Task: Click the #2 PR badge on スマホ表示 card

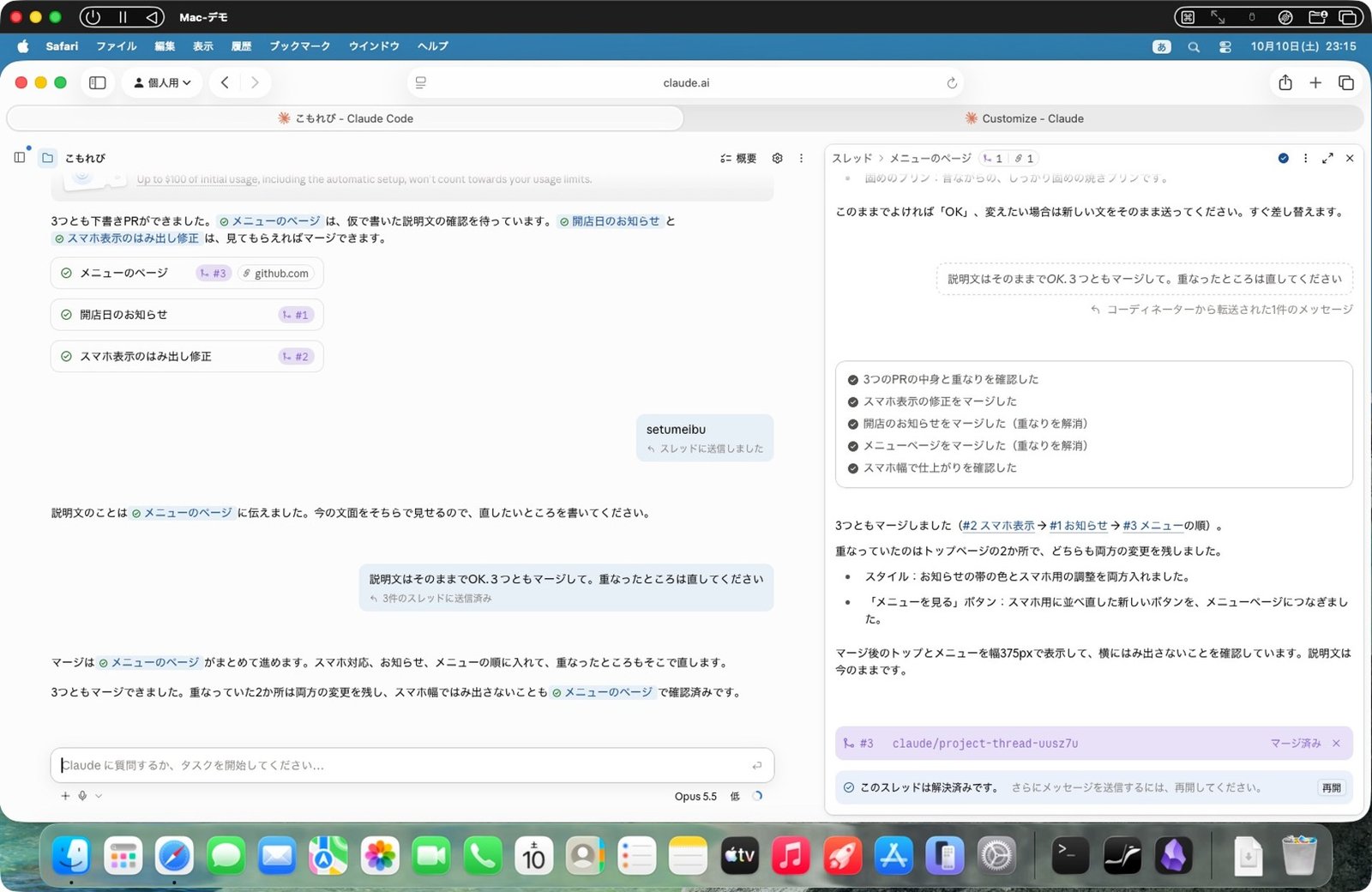Action: 296,356
